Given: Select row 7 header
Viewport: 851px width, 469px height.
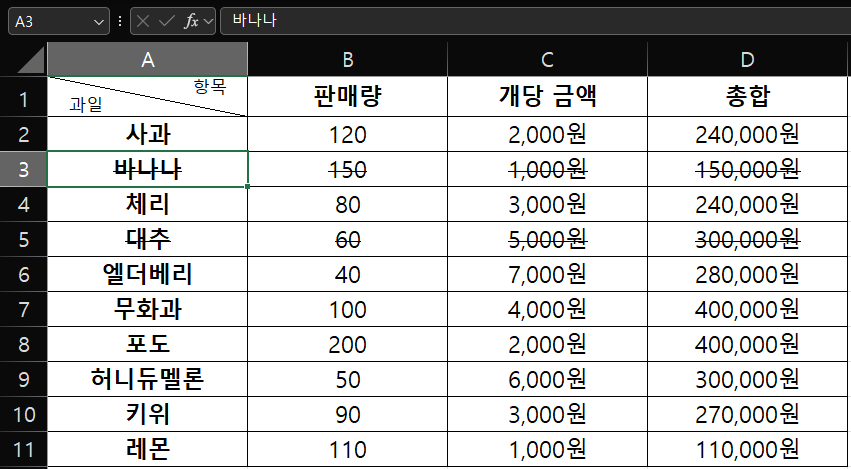Looking at the screenshot, I should 23,309.
